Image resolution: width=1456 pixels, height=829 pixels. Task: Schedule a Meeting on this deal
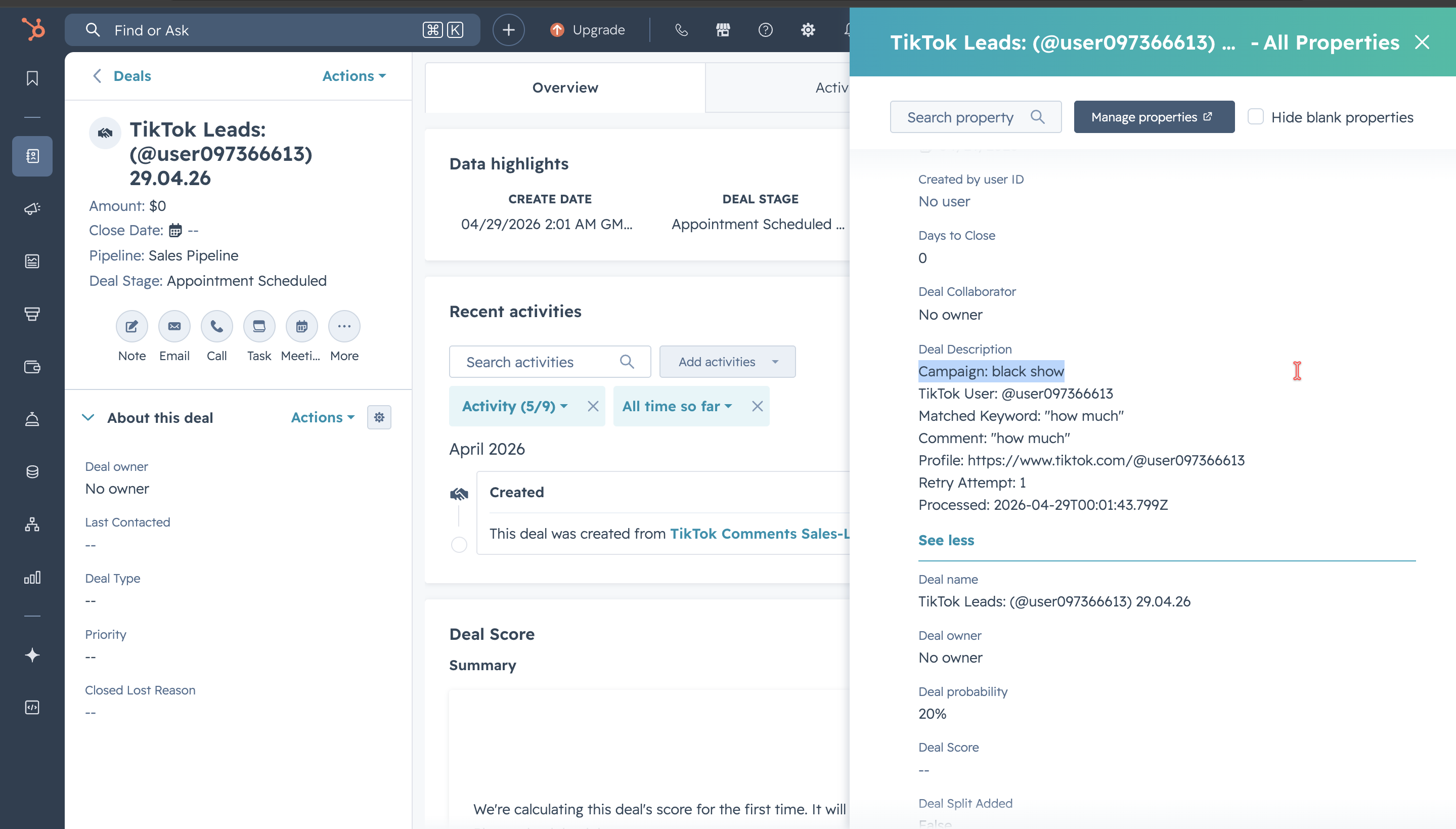tap(302, 326)
